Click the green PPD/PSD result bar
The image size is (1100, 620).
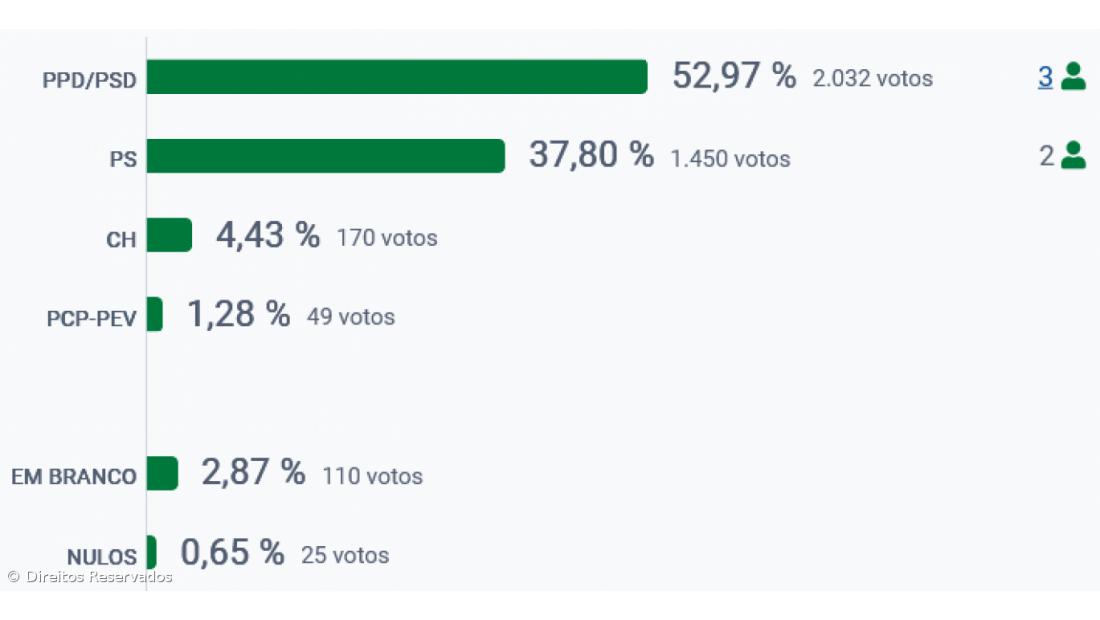[x=397, y=77]
